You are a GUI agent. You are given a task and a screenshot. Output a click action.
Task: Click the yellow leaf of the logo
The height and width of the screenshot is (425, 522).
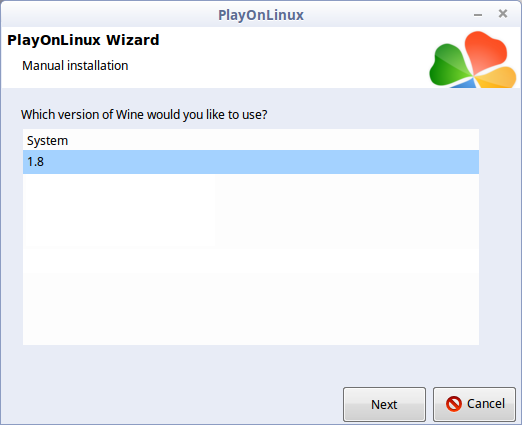pyautogui.click(x=497, y=77)
